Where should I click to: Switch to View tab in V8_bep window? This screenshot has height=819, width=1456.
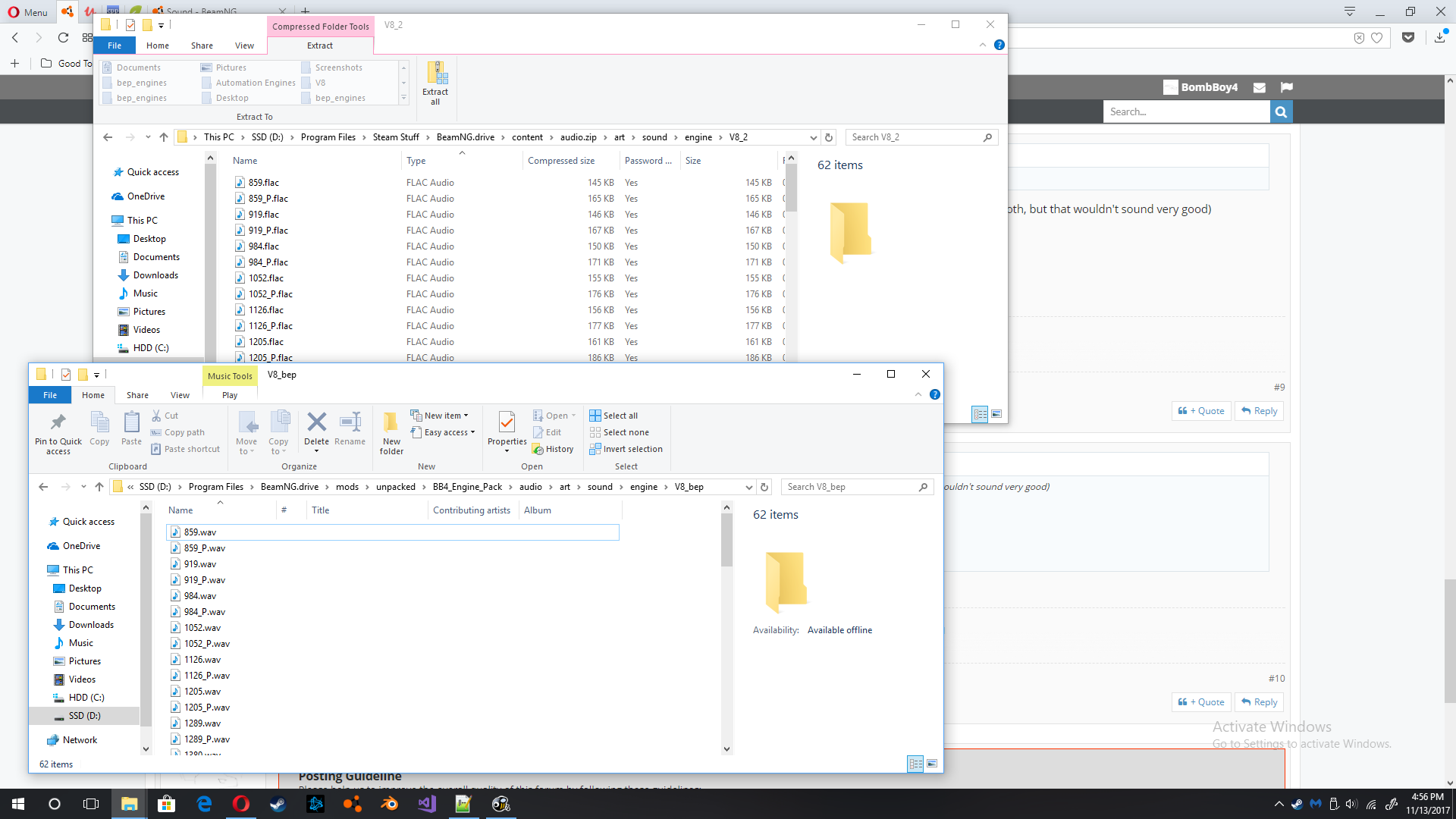[180, 395]
